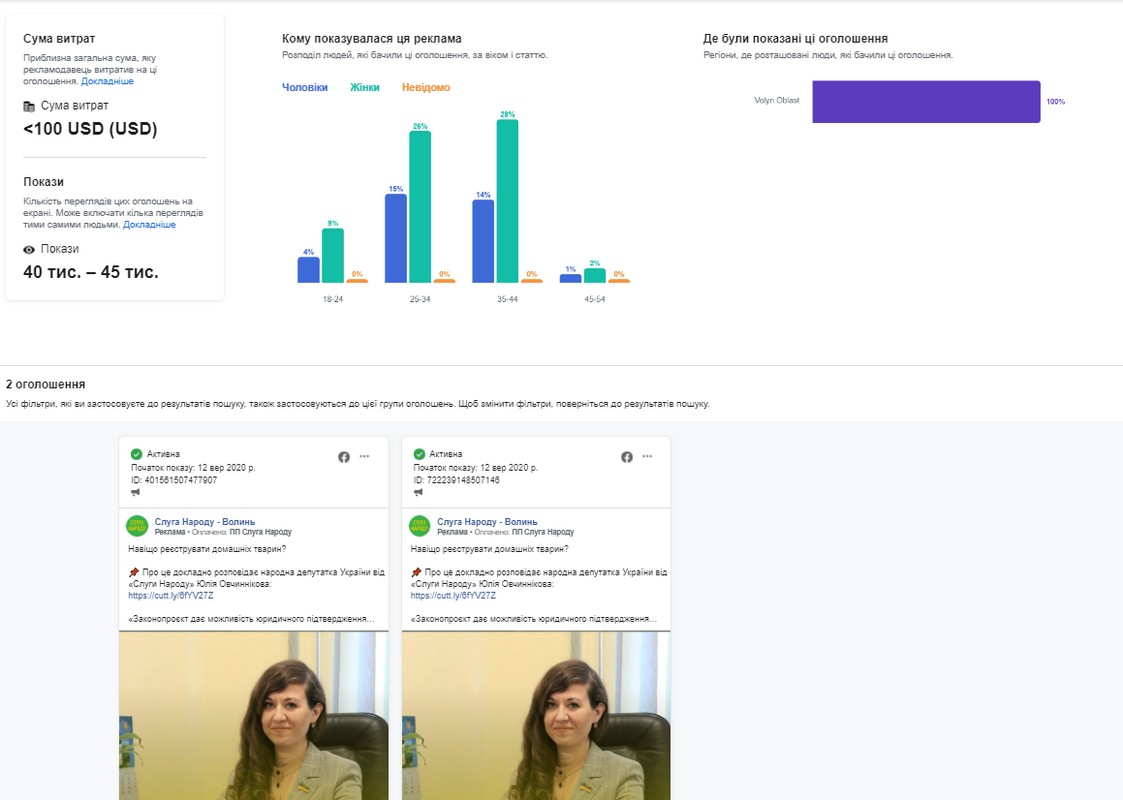Screen dimensions: 1123x800
Task: Toggle the Невідомо legend filter
Action: click(426, 88)
